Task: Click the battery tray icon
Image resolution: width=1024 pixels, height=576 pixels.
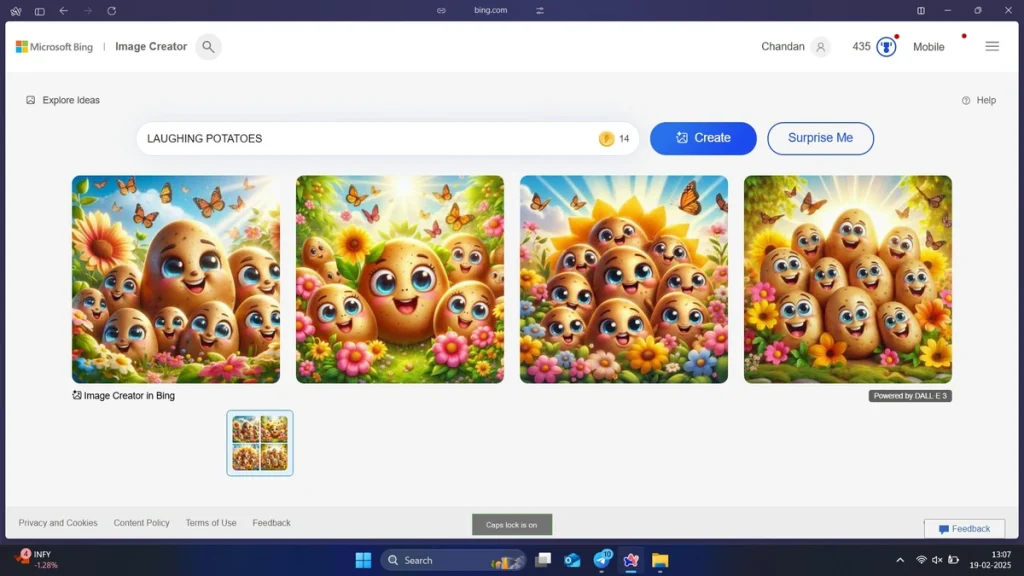Action: [x=953, y=560]
